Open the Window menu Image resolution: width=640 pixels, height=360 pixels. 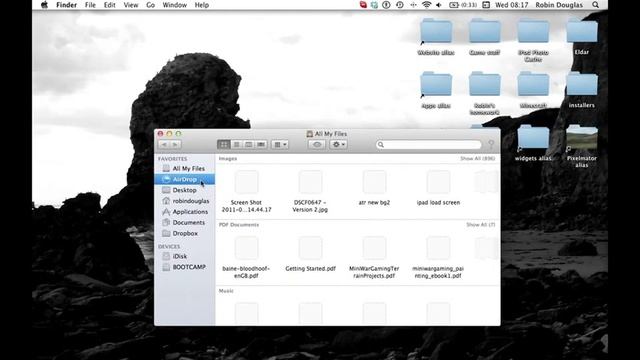pos(174,5)
